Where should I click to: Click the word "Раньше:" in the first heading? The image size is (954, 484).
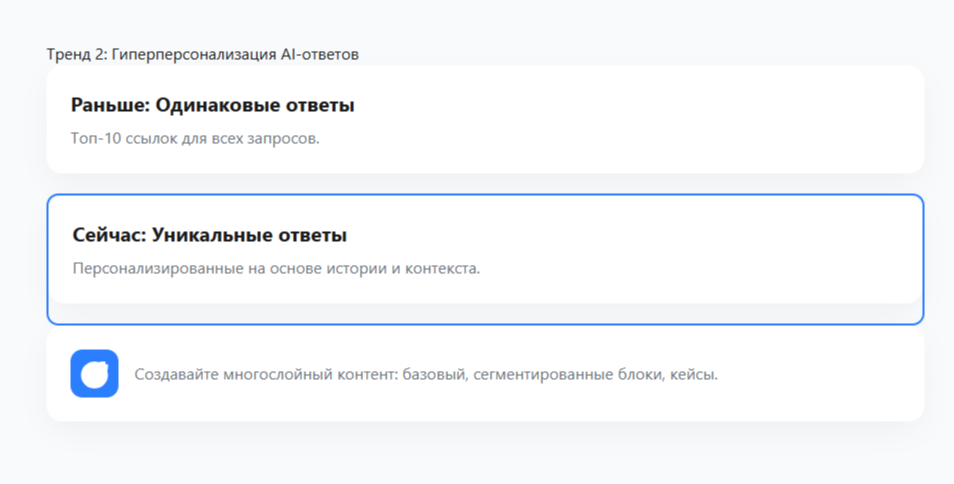110,105
